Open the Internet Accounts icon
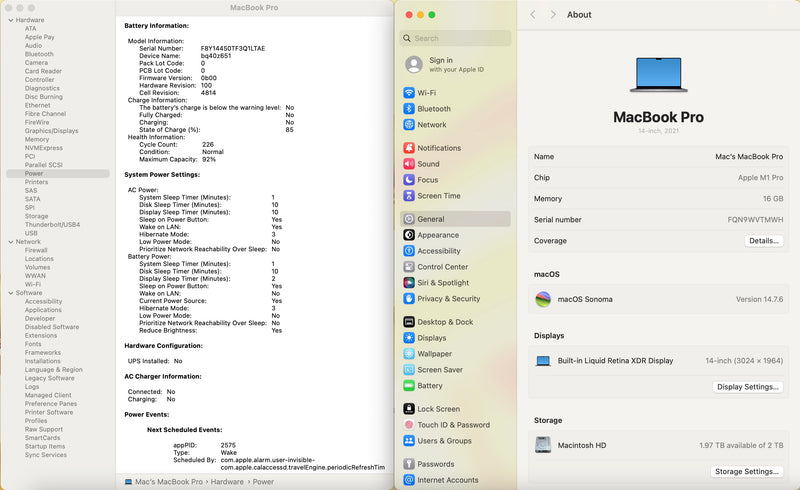Screen dimensions: 800x490 coord(409,480)
